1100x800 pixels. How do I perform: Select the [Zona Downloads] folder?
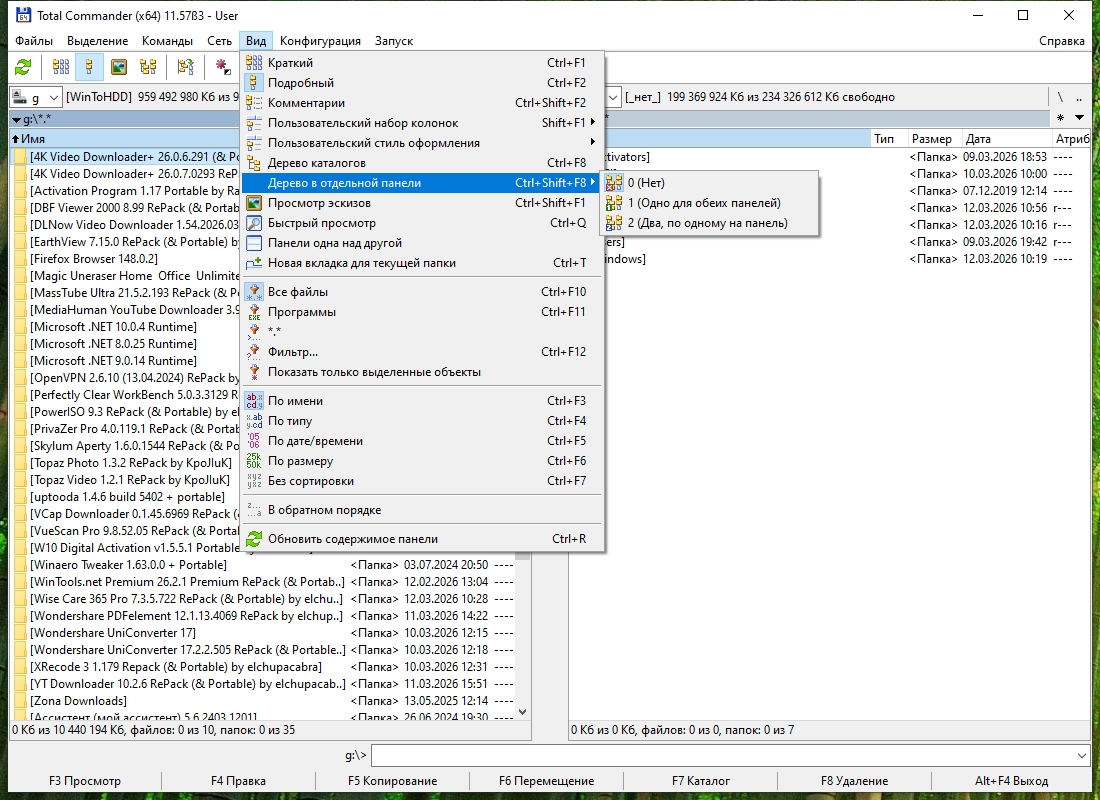(x=79, y=701)
